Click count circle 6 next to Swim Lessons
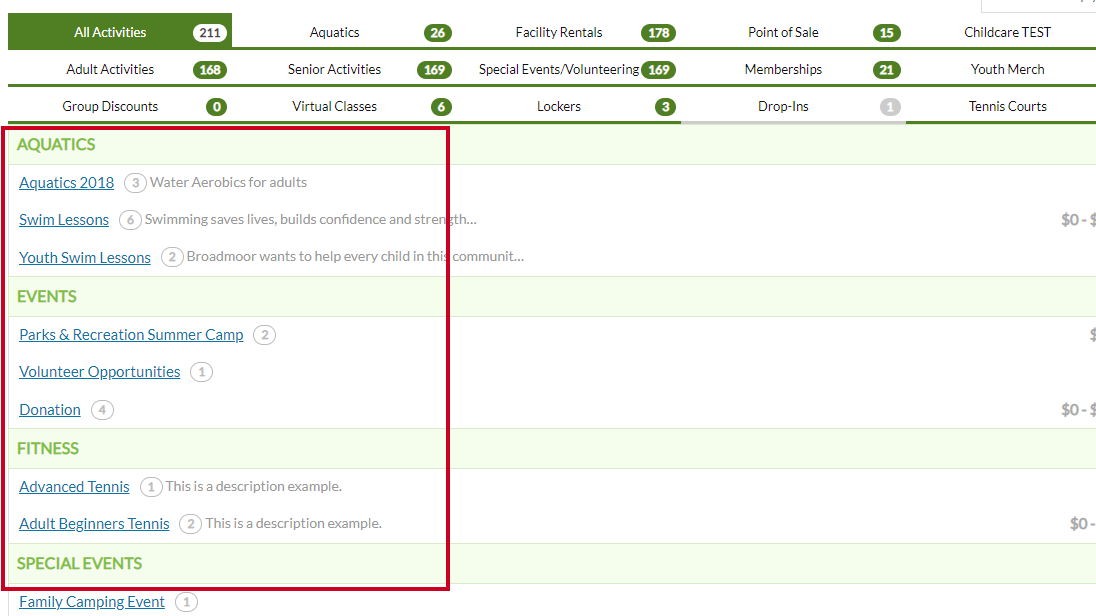This screenshot has width=1096, height=616. click(130, 220)
